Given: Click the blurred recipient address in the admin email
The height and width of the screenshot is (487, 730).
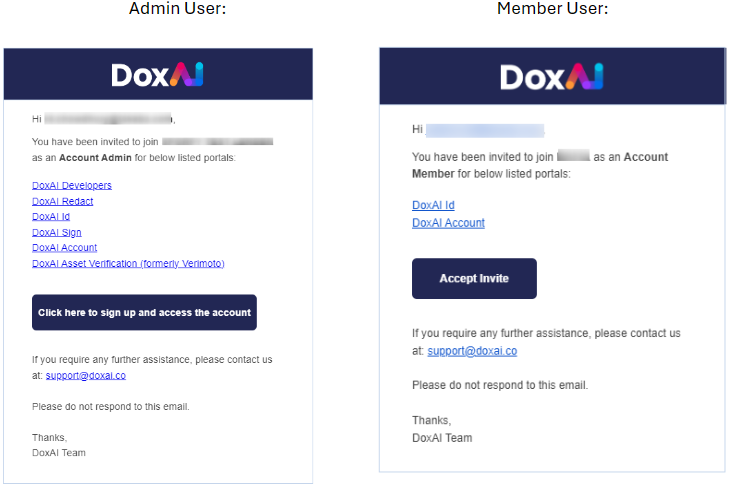Looking at the screenshot, I should tap(108, 119).
